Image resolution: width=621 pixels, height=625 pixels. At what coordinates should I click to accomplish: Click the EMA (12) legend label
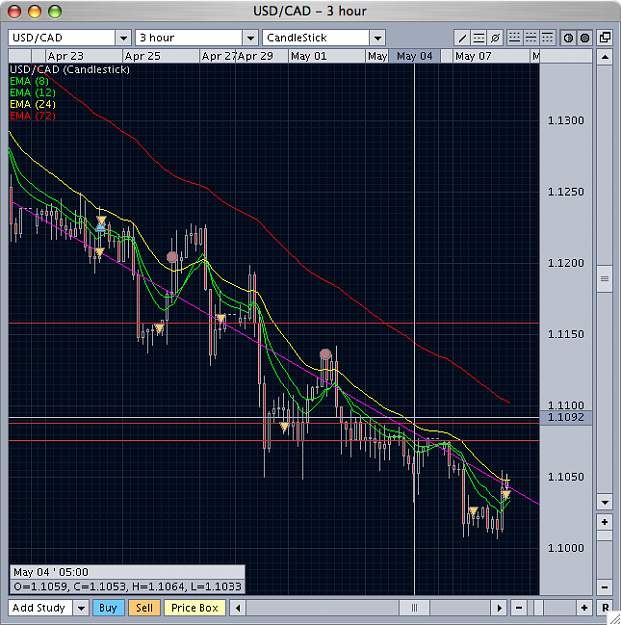point(33,93)
